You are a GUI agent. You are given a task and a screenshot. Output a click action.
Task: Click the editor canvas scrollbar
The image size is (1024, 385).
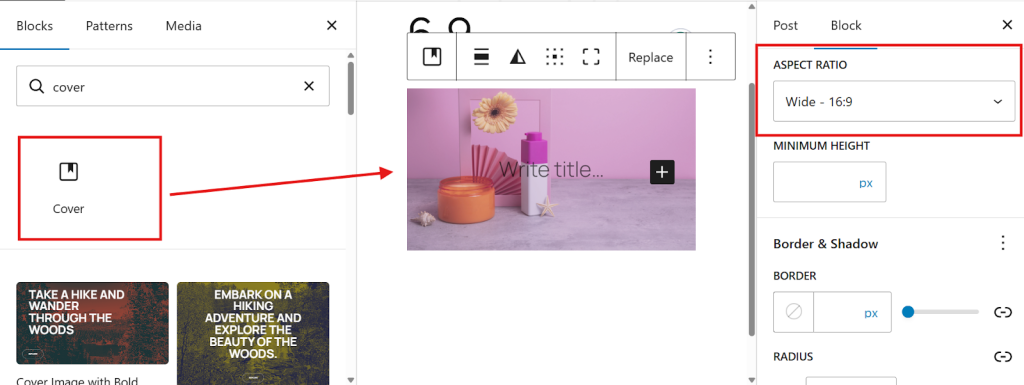click(x=751, y=209)
